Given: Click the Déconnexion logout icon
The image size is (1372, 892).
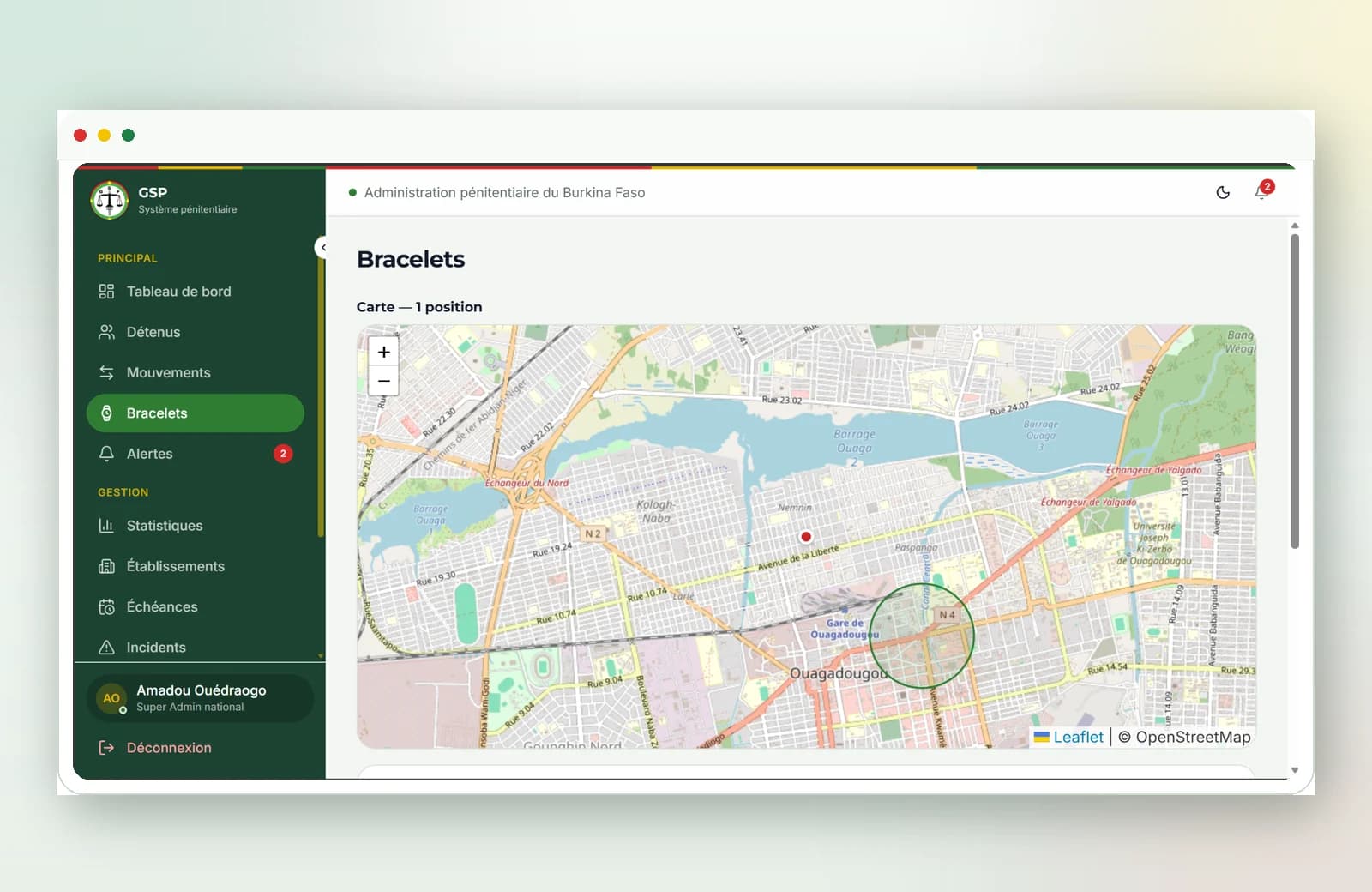Looking at the screenshot, I should tap(106, 748).
